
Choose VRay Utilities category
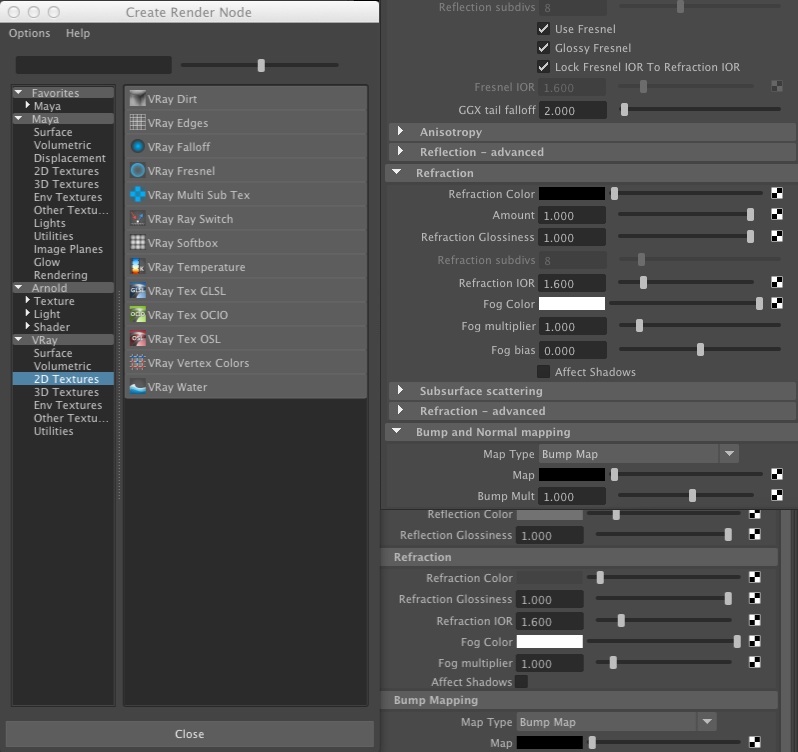click(53, 431)
